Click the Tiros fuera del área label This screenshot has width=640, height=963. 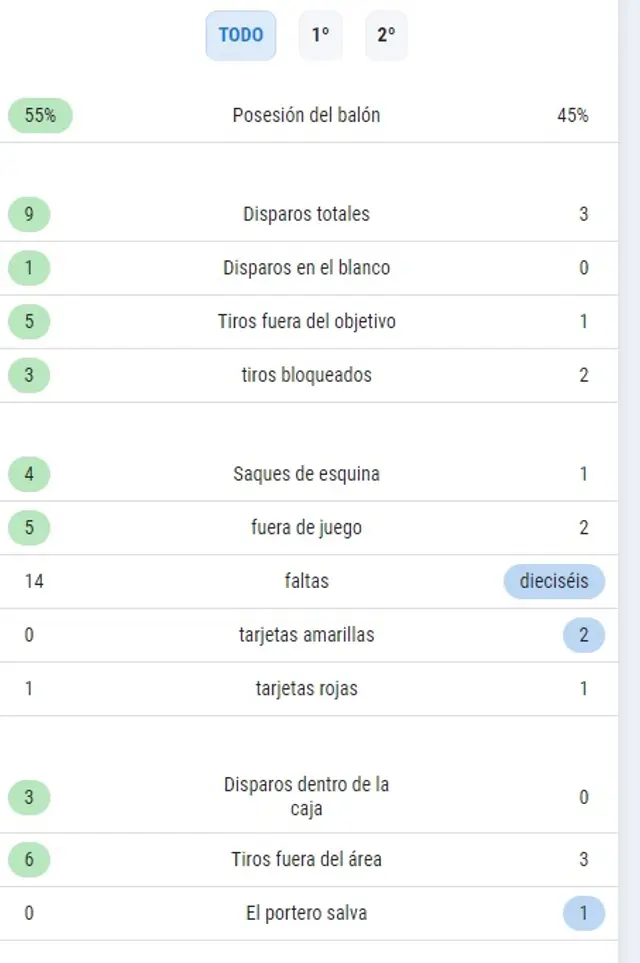[306, 859]
